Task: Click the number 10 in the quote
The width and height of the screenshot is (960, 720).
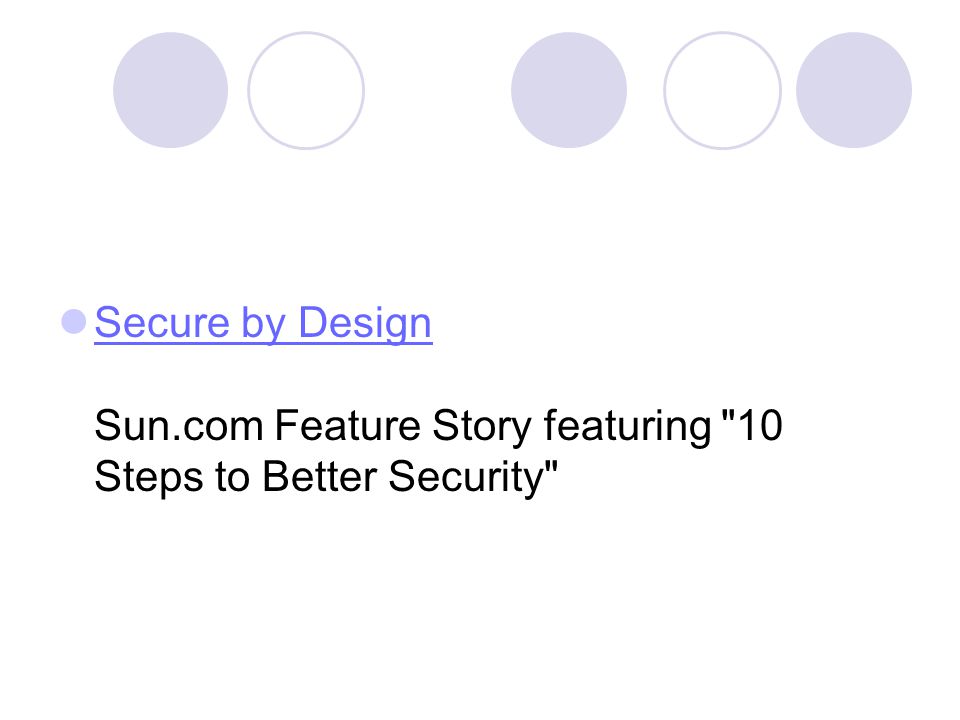Action: point(760,426)
